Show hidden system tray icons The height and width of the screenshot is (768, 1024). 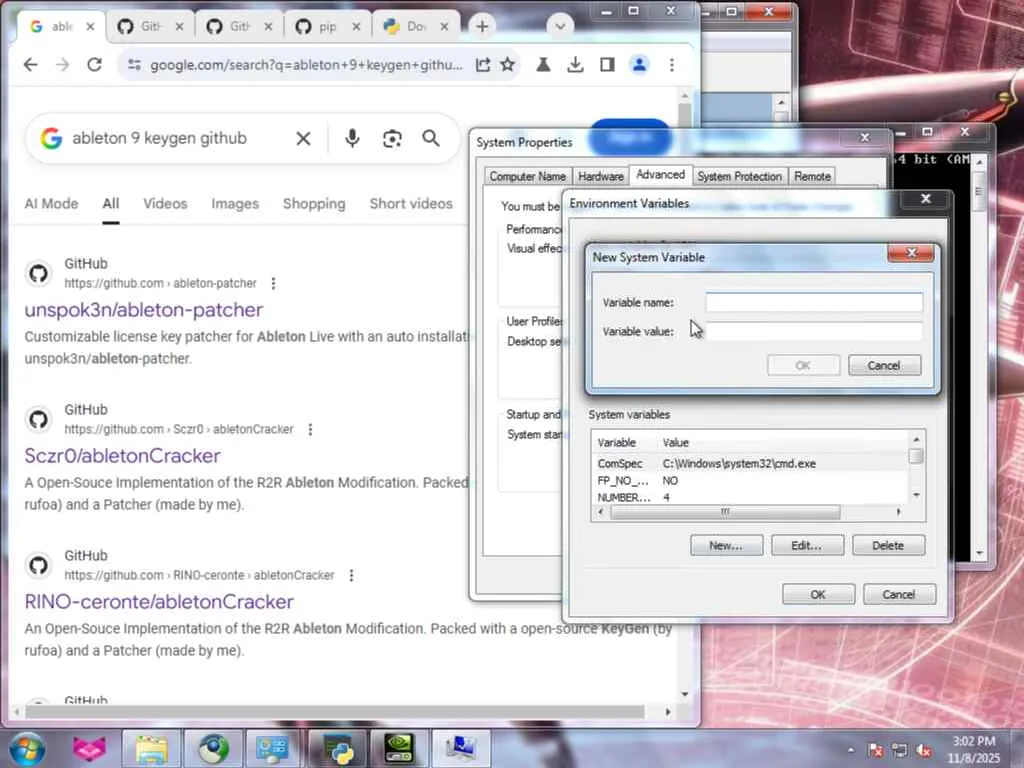(x=850, y=750)
